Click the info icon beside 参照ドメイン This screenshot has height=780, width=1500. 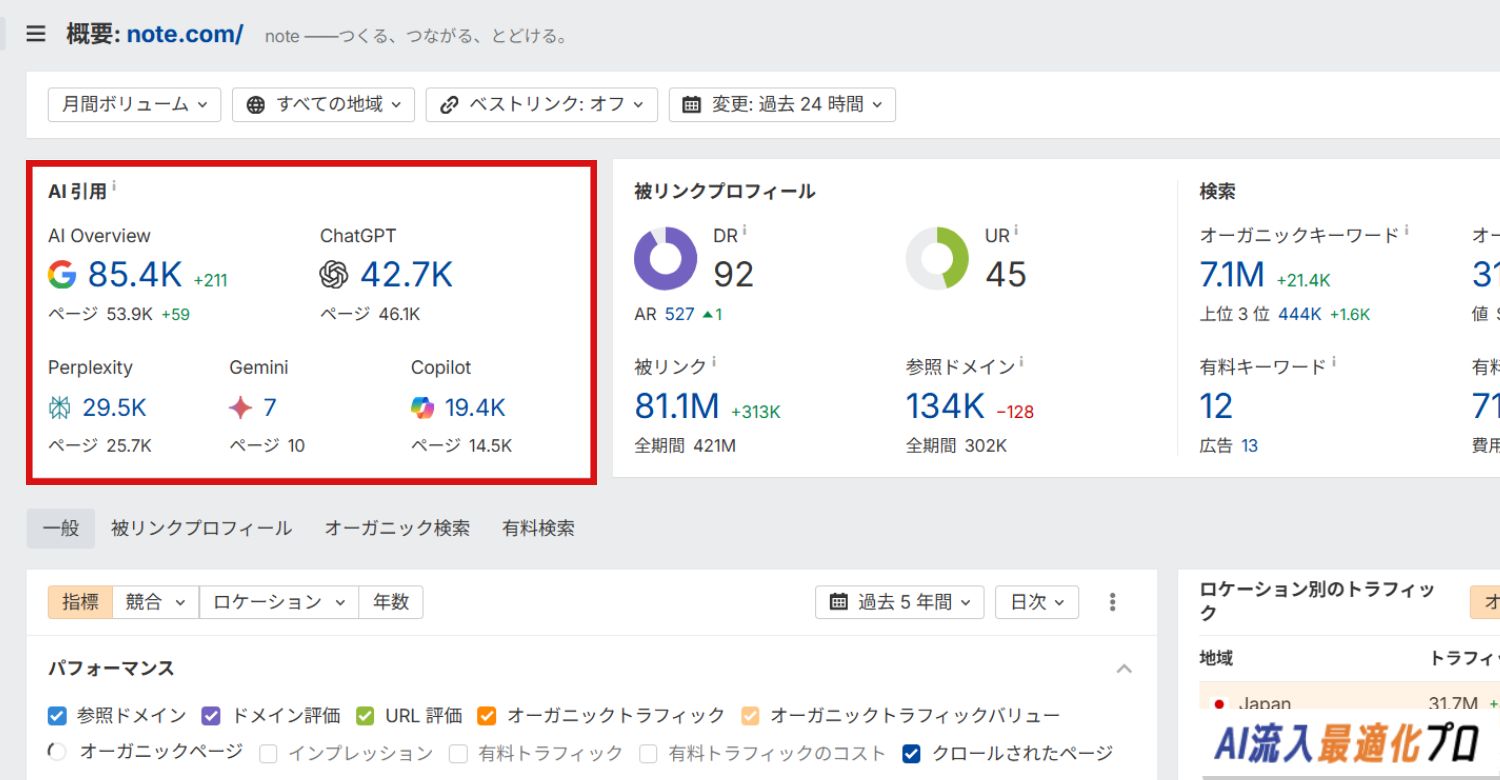(1021, 362)
